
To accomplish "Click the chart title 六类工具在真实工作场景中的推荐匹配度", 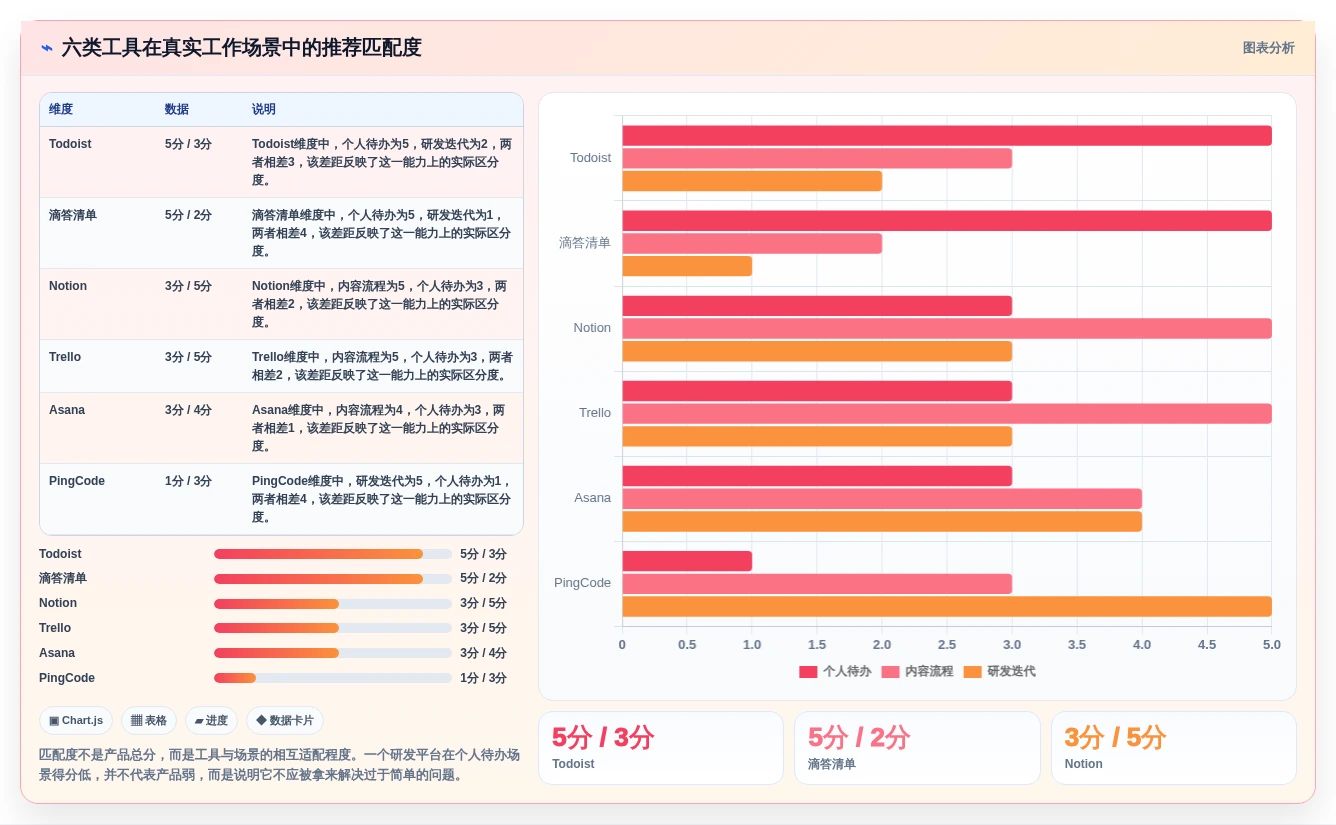I will [241, 48].
